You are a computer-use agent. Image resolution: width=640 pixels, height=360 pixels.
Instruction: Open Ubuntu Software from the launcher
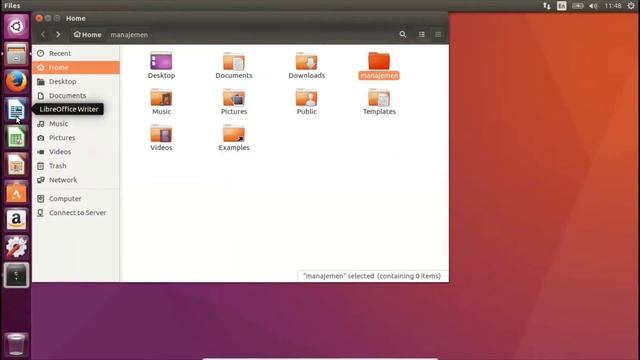(x=16, y=192)
